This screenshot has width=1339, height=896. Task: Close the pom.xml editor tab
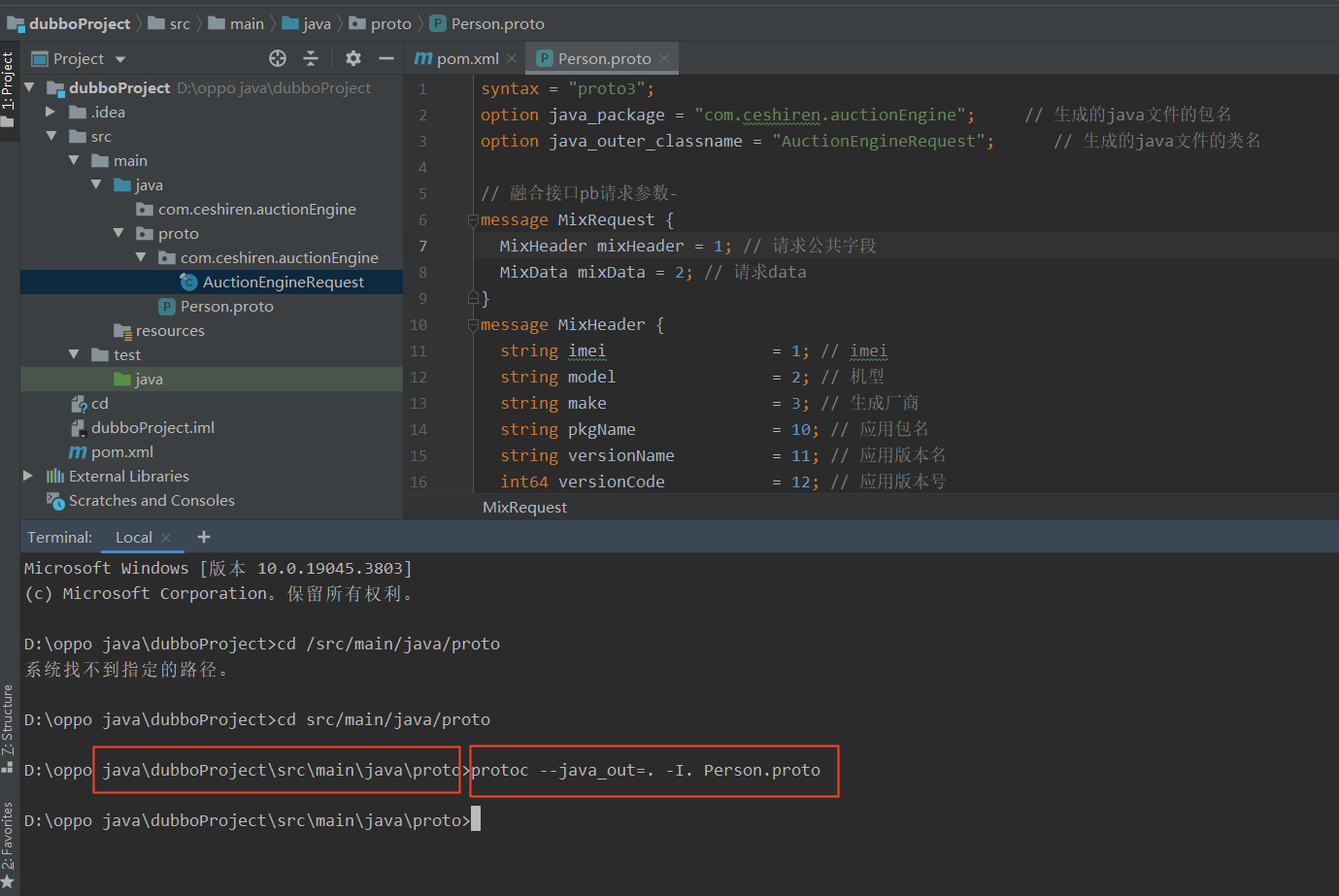[512, 58]
